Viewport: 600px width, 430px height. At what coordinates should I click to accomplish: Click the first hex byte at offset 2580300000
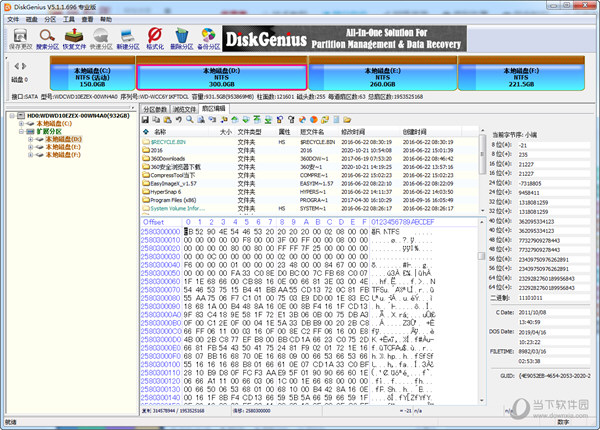click(188, 231)
